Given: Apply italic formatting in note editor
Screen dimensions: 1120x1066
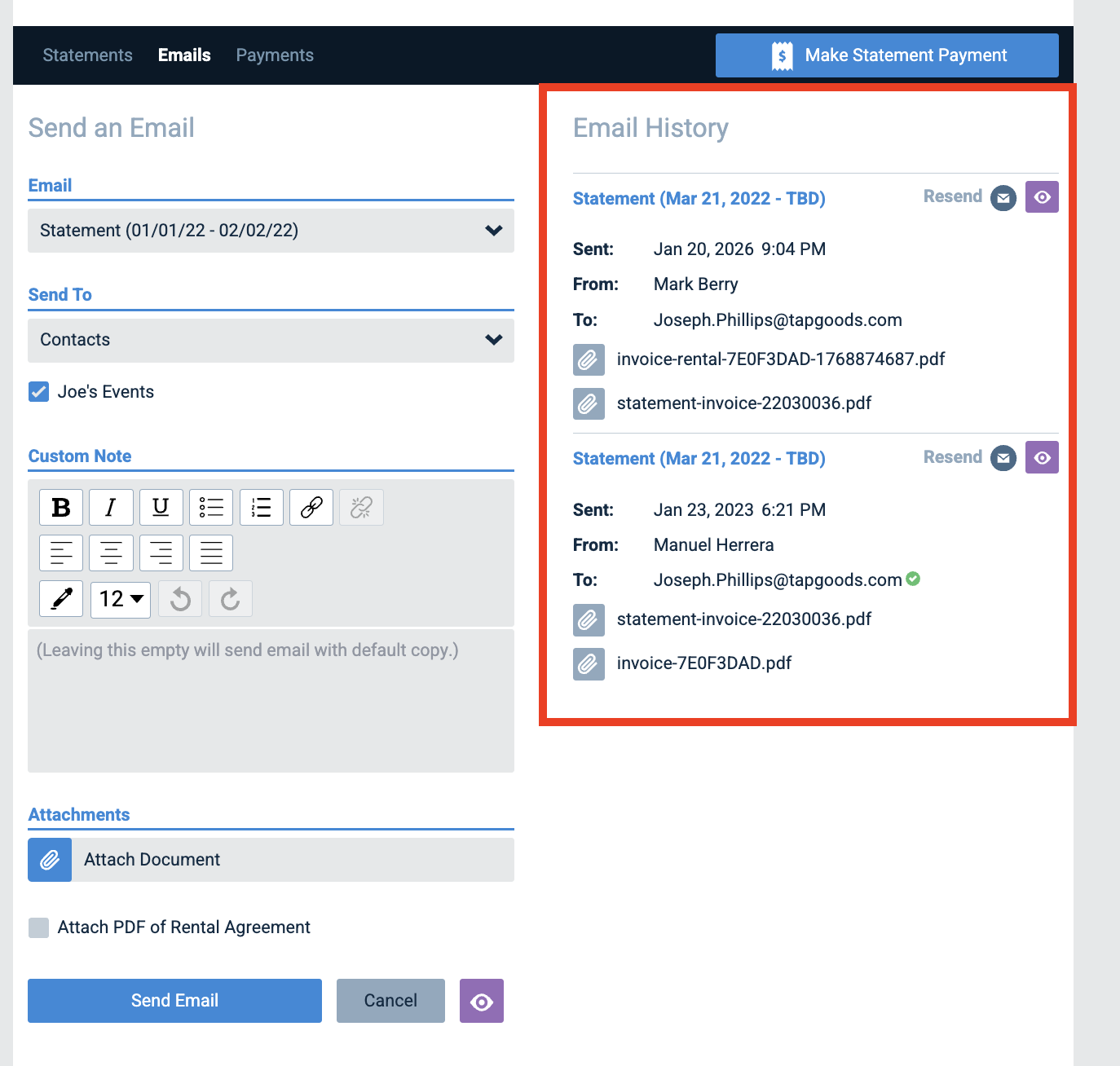Looking at the screenshot, I should click(x=111, y=508).
